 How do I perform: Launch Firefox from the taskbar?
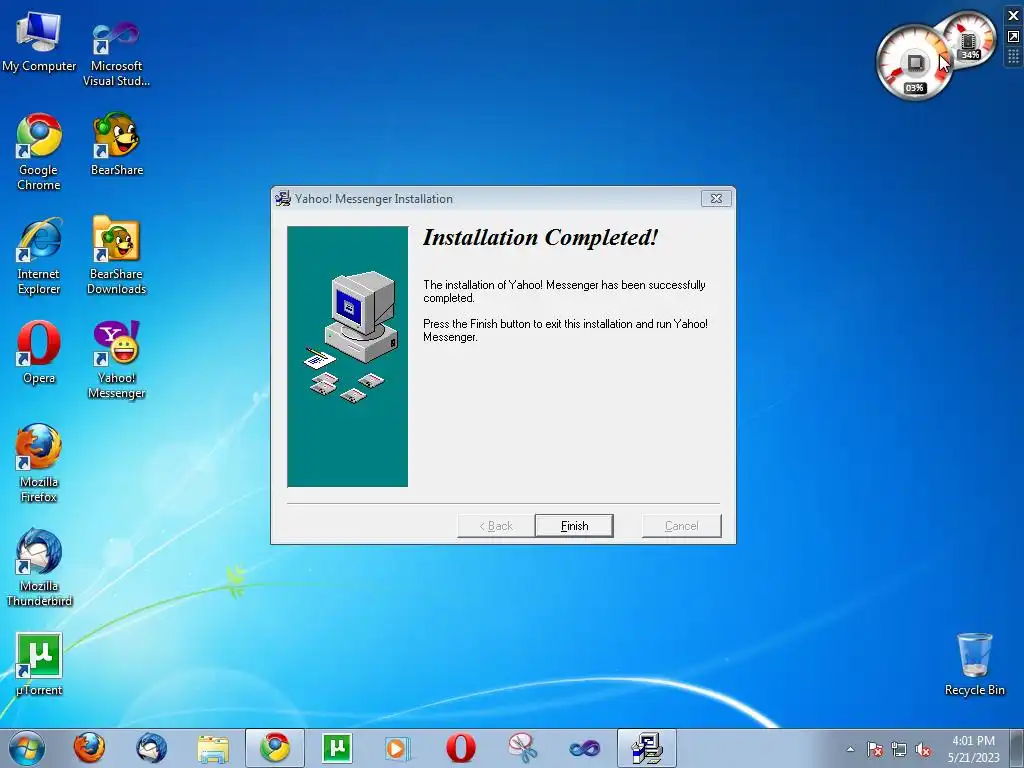coord(89,748)
